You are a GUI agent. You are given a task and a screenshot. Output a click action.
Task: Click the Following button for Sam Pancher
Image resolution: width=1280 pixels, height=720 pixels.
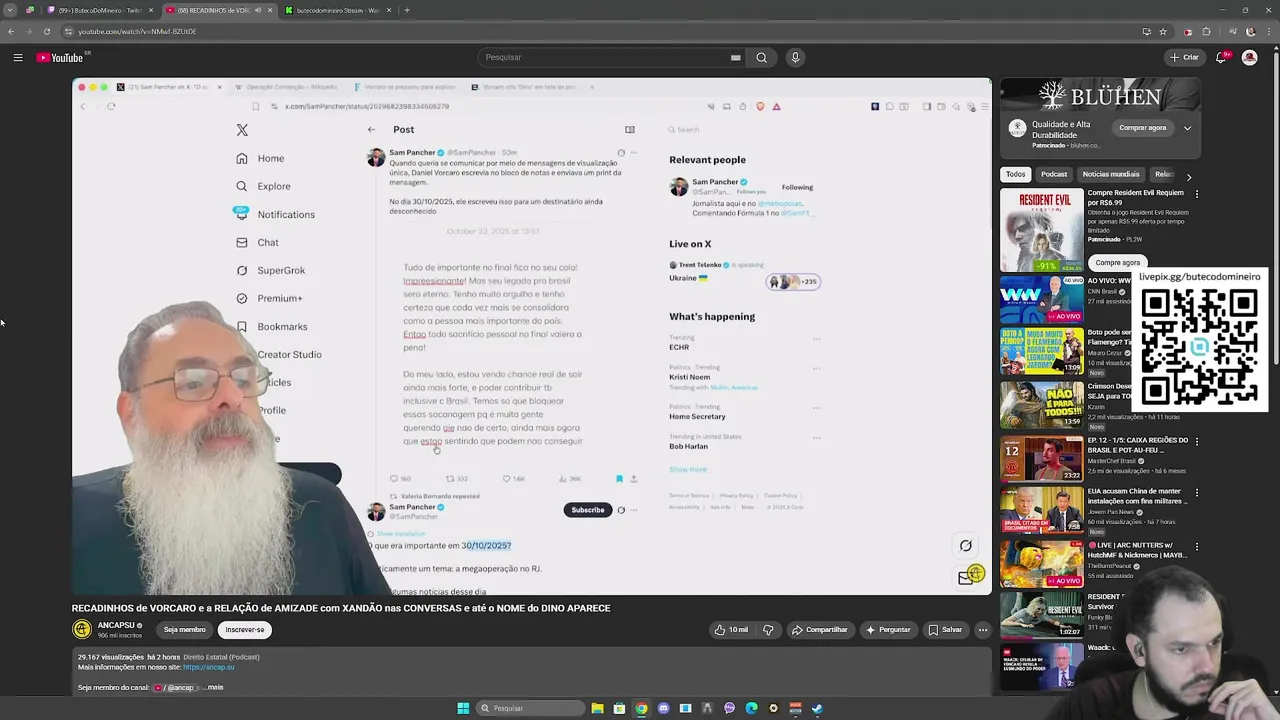[x=797, y=187]
